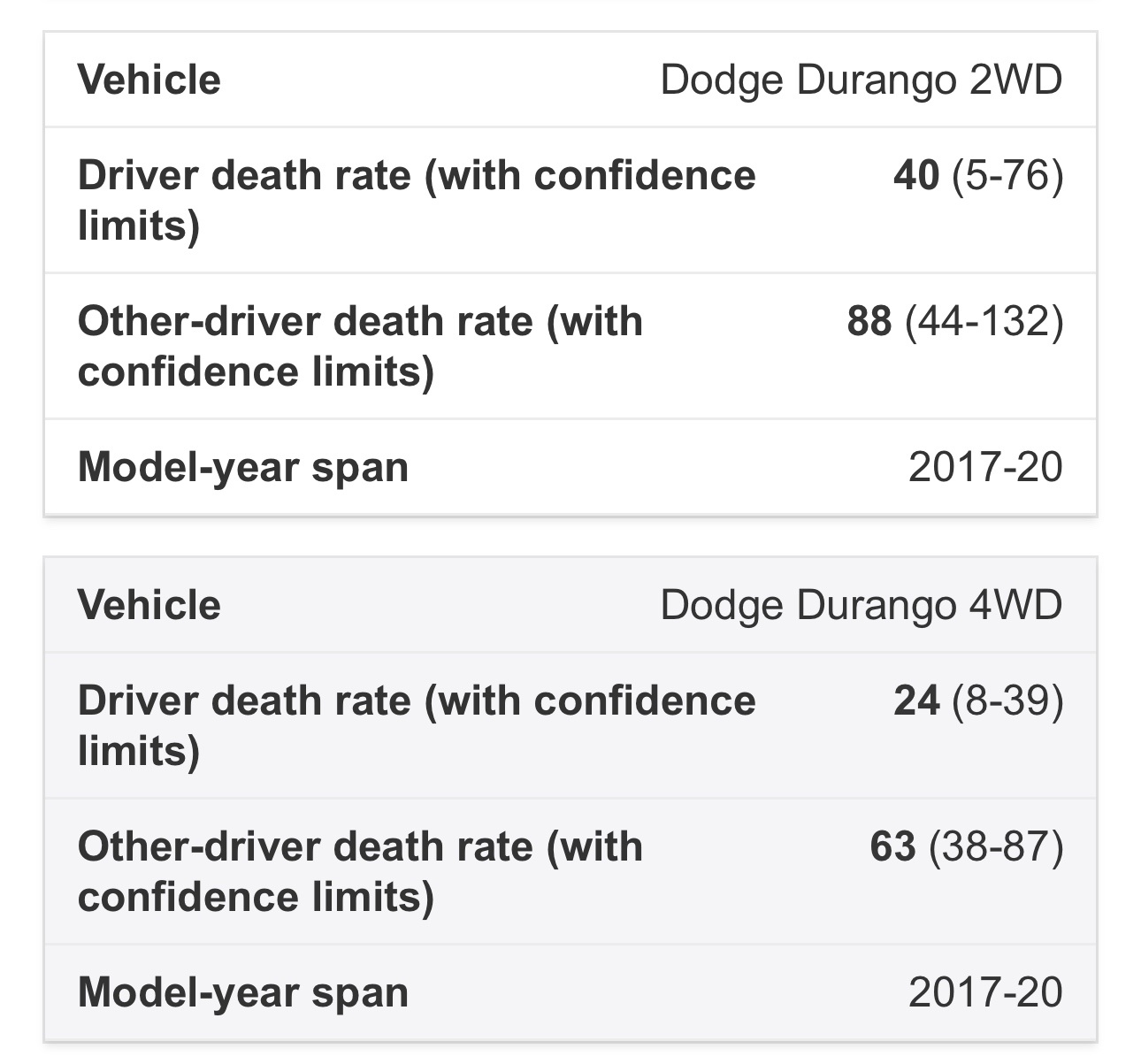Select the bold driver death rate 40
1141x1064 pixels.
click(x=915, y=175)
